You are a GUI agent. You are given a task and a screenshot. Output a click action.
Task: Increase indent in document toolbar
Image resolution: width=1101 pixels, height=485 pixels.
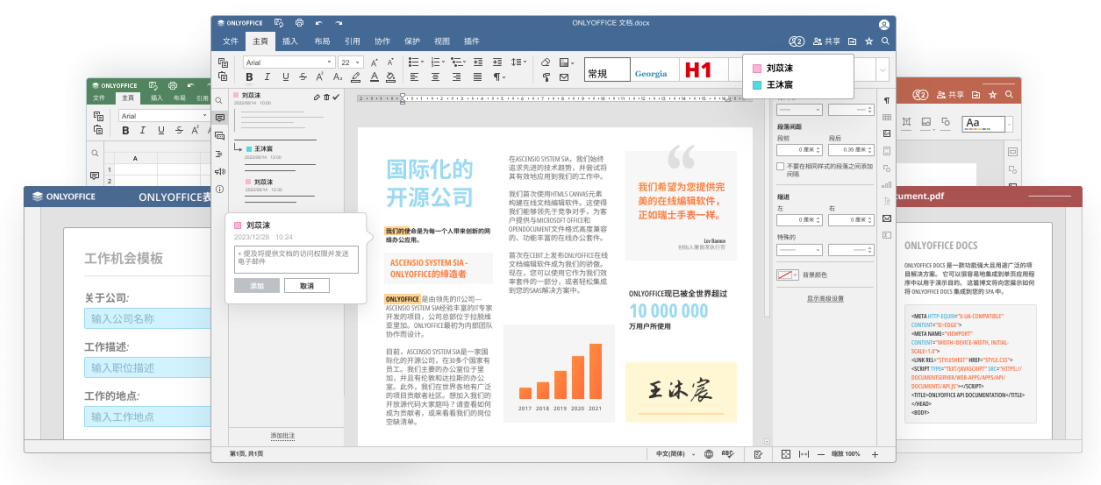coord(497,62)
